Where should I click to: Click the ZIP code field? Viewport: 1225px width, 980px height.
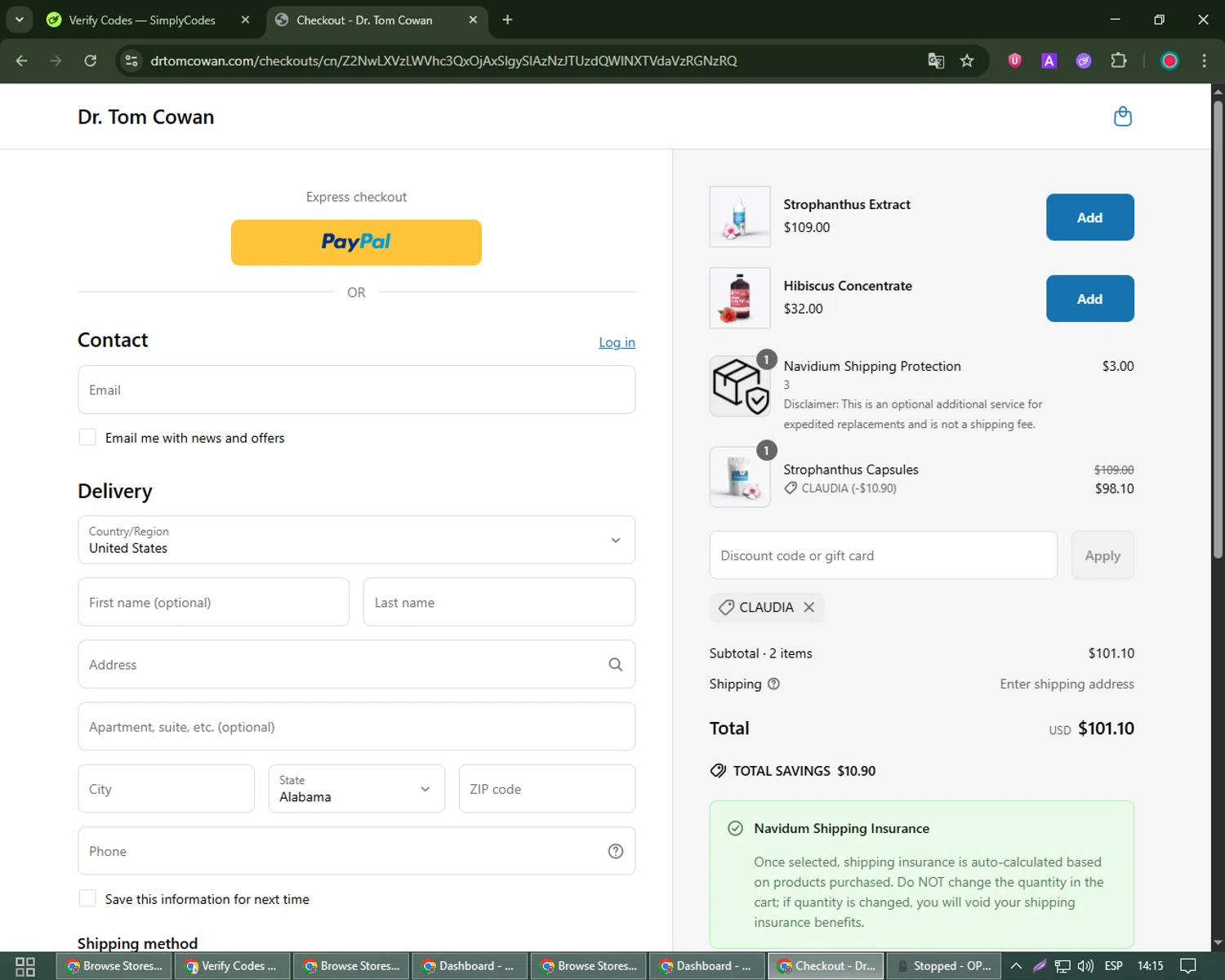tap(547, 789)
